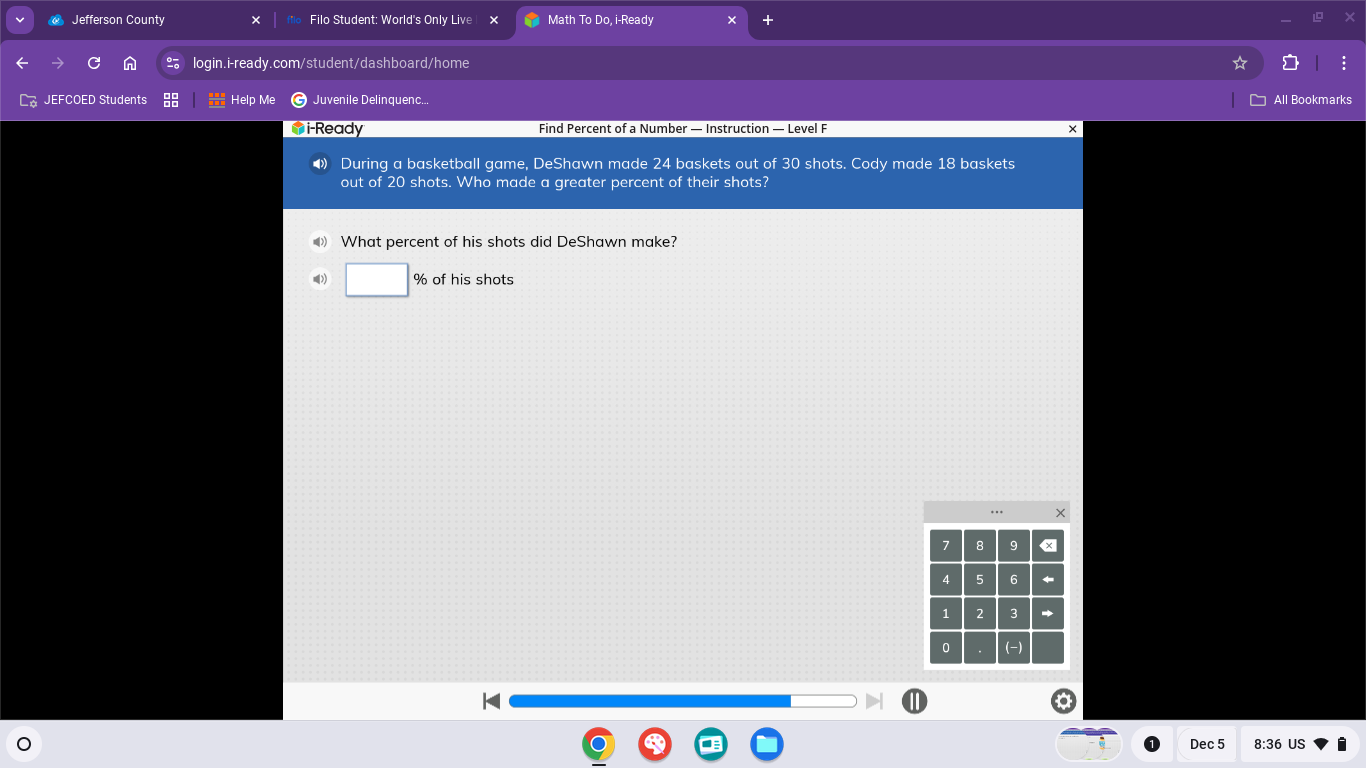Select the Filo Student tab
1366x768 pixels.
380,19
